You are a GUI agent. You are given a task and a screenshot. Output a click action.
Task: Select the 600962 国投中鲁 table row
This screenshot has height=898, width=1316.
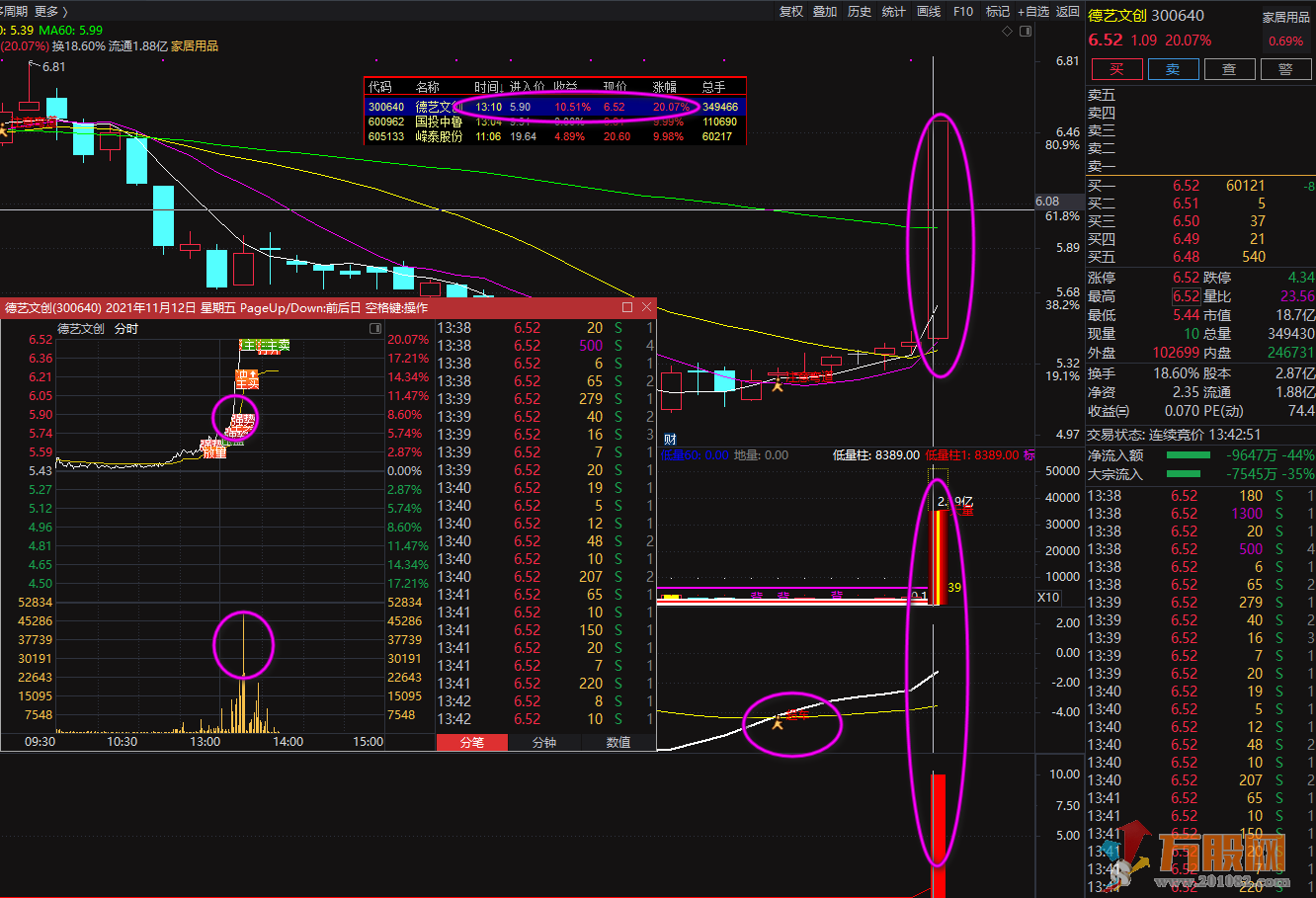point(555,122)
